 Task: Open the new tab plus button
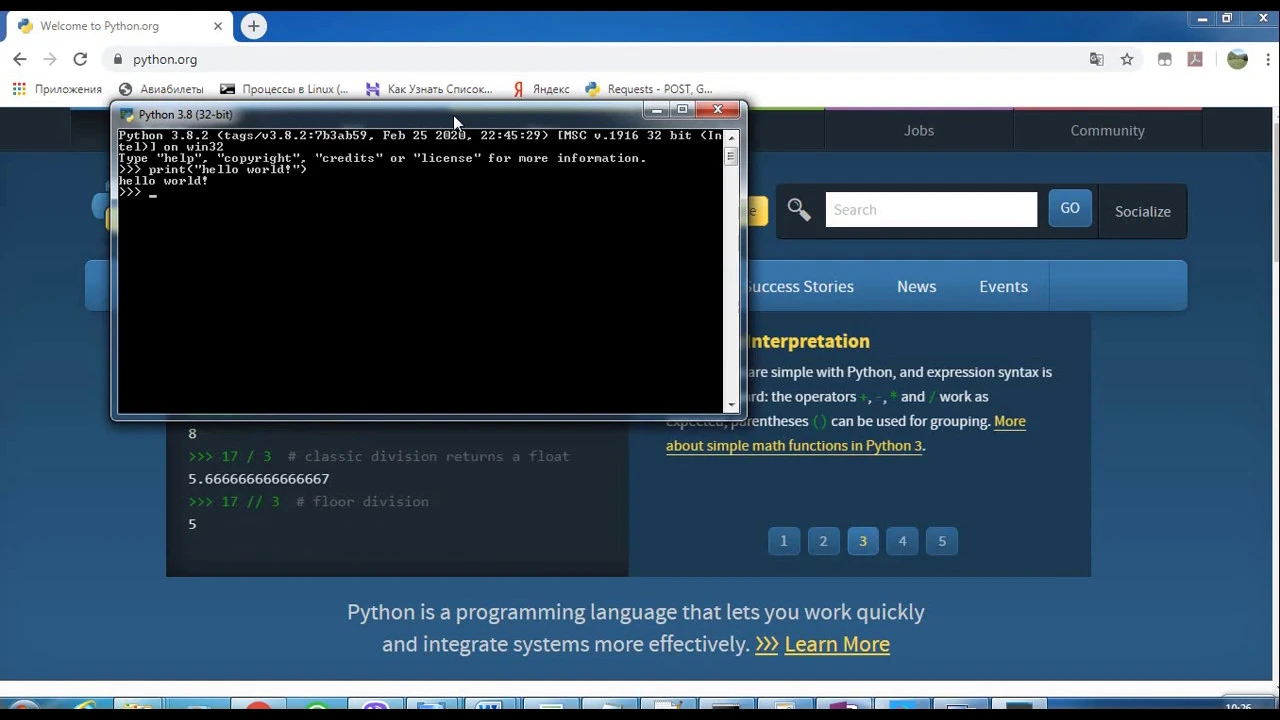pos(254,26)
